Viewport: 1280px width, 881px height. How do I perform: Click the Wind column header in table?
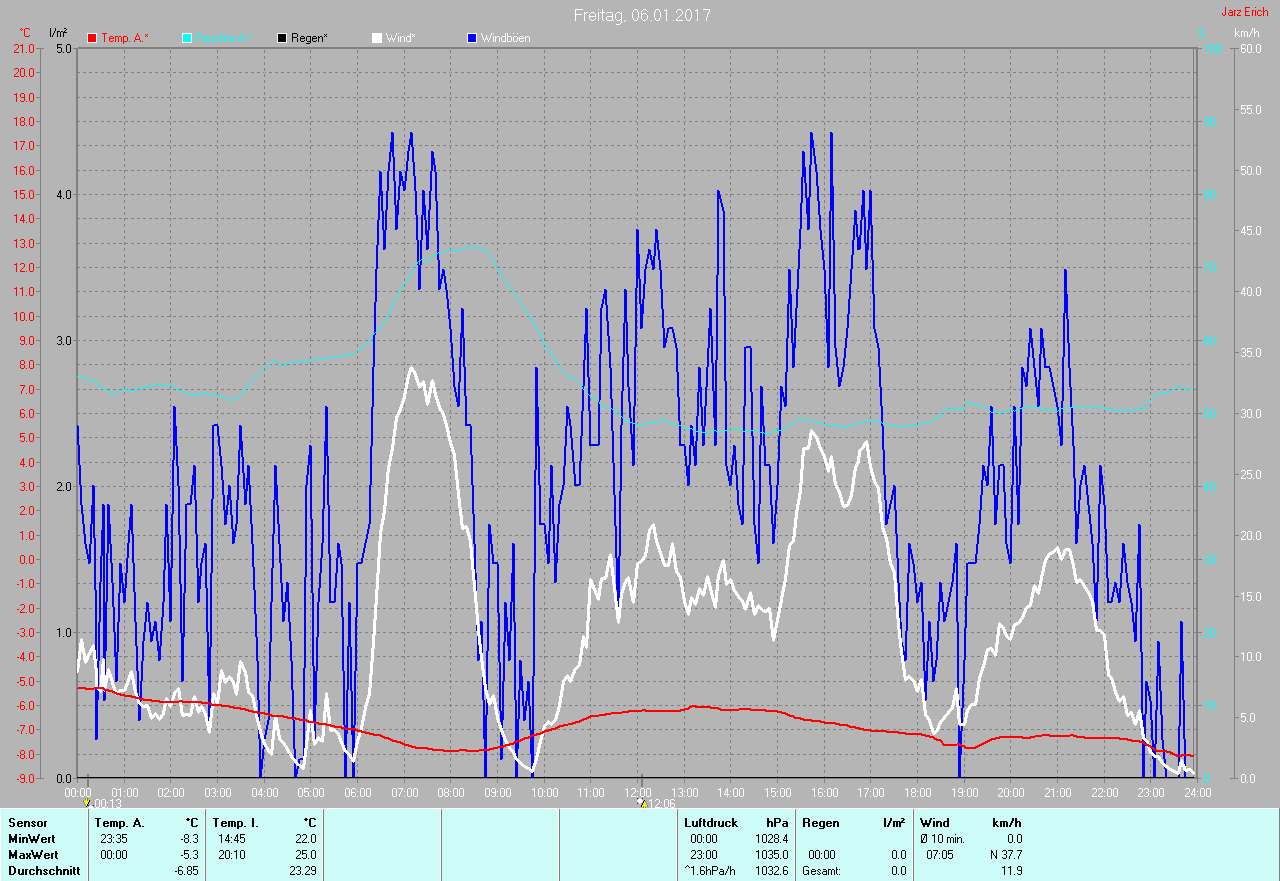(935, 823)
